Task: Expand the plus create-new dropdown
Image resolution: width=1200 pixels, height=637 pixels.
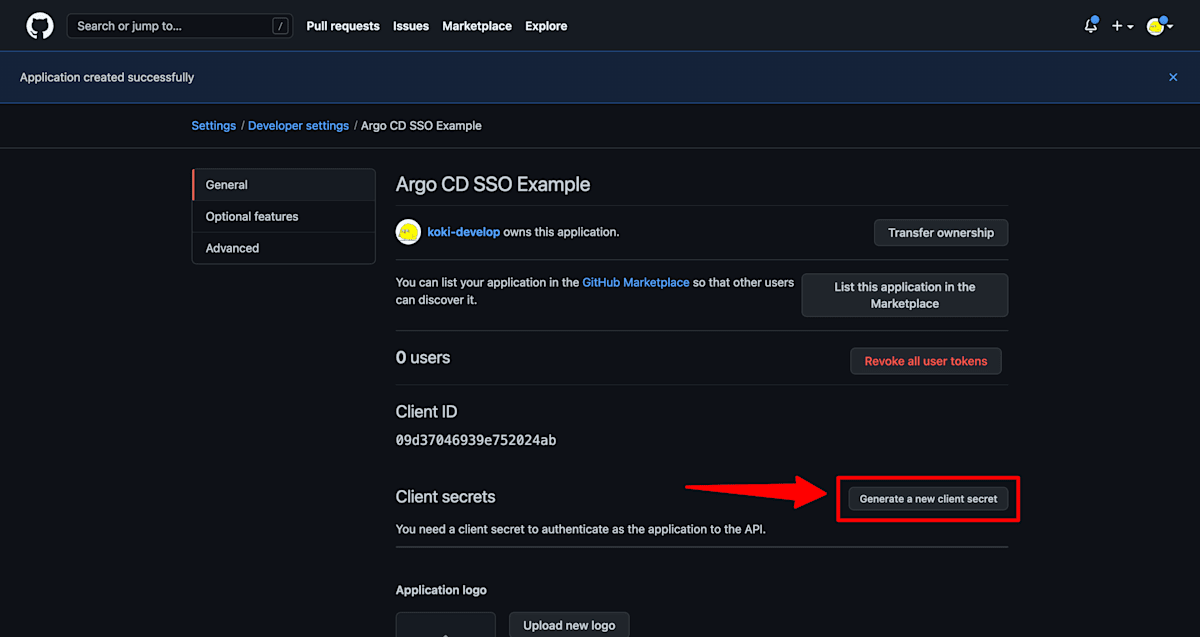Action: [1122, 26]
